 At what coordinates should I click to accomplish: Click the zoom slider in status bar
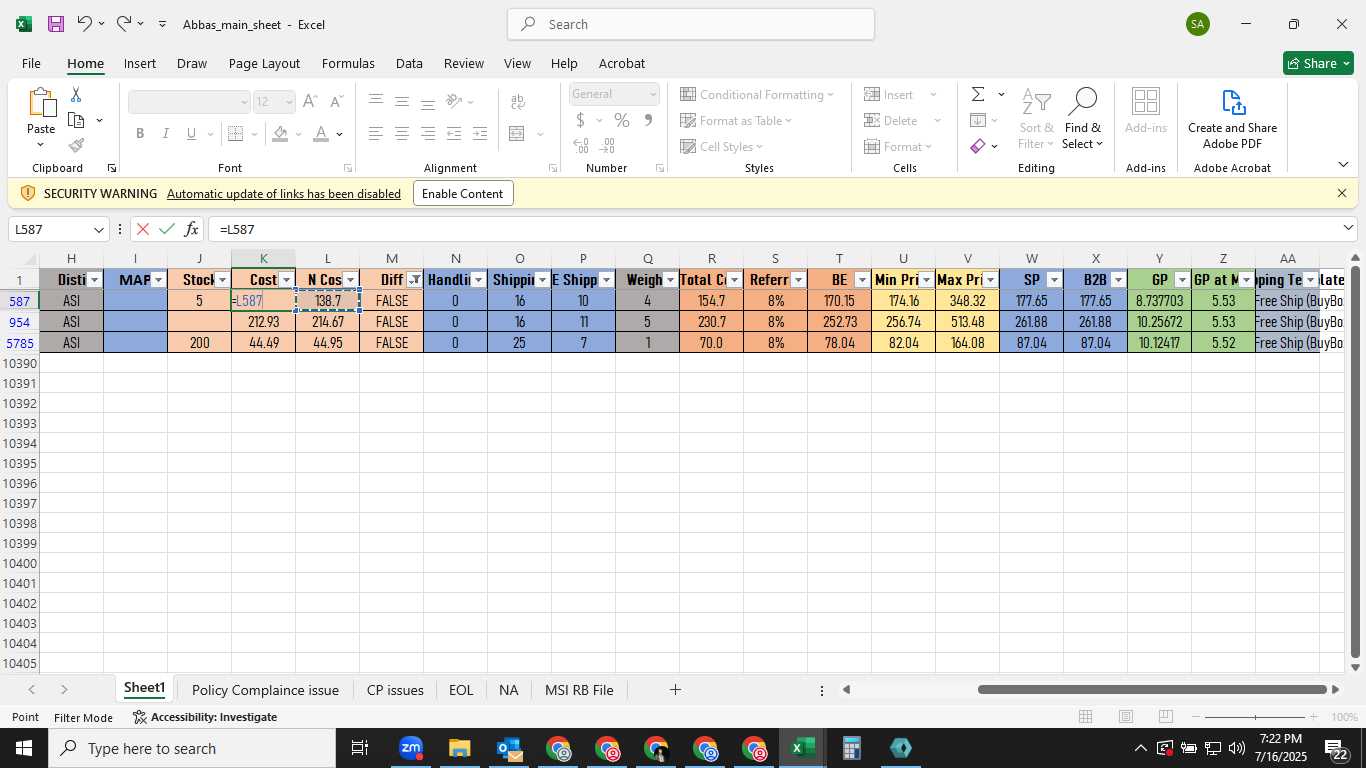click(x=1255, y=717)
